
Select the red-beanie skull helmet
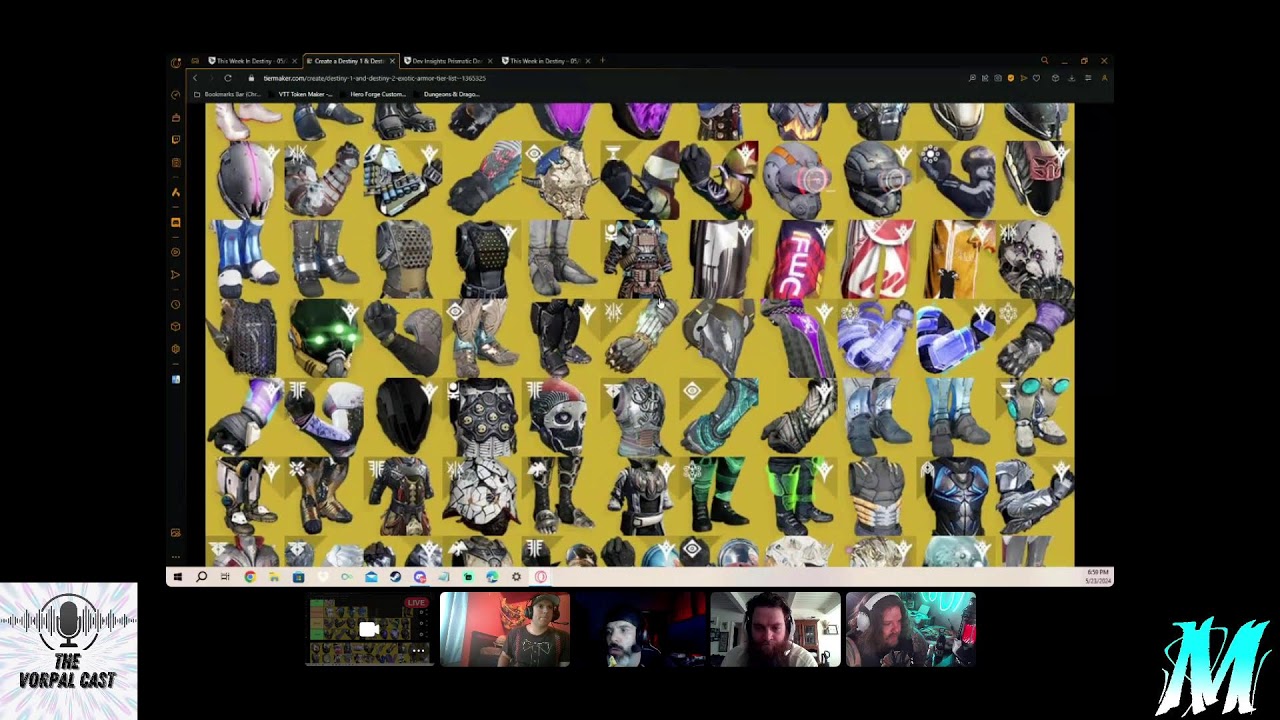click(560, 416)
